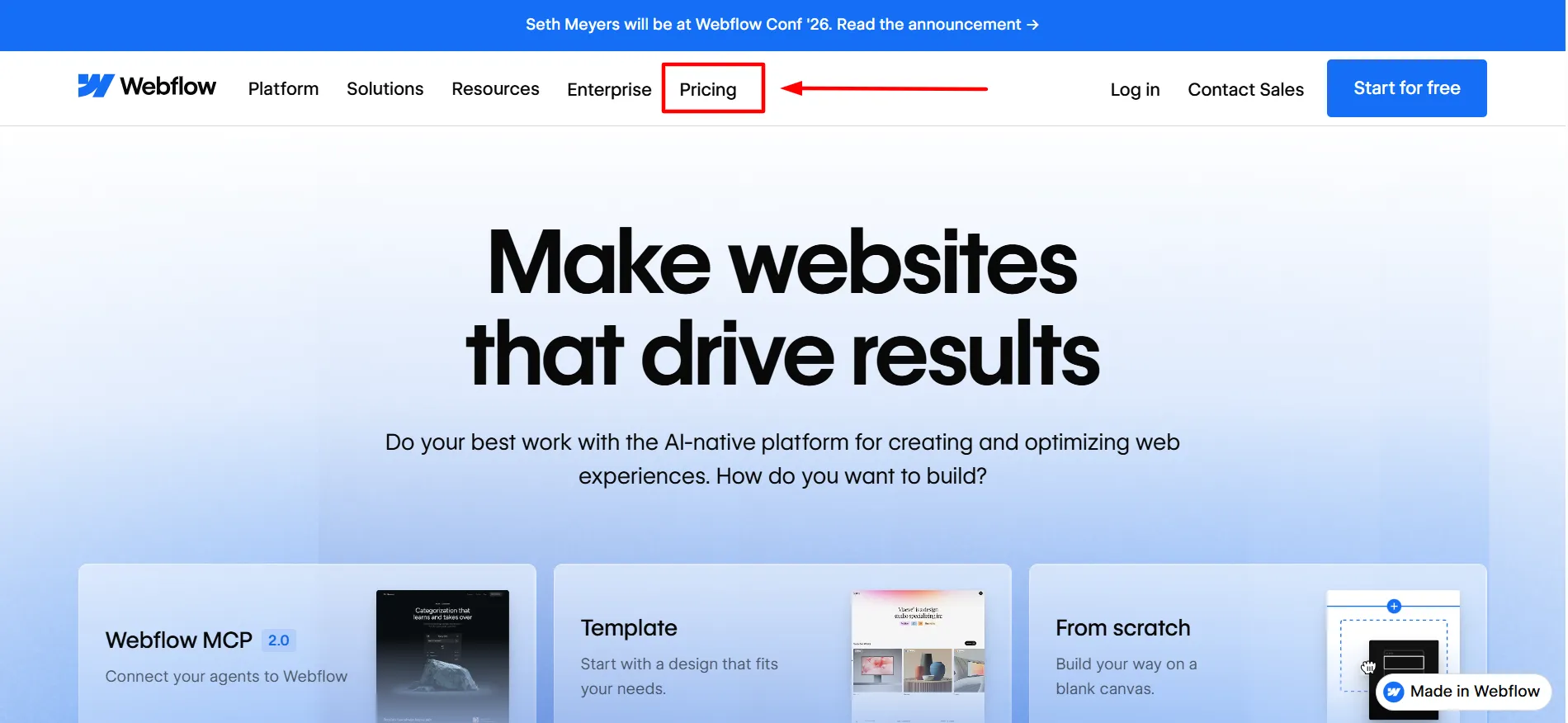Click the Log in link

point(1135,89)
